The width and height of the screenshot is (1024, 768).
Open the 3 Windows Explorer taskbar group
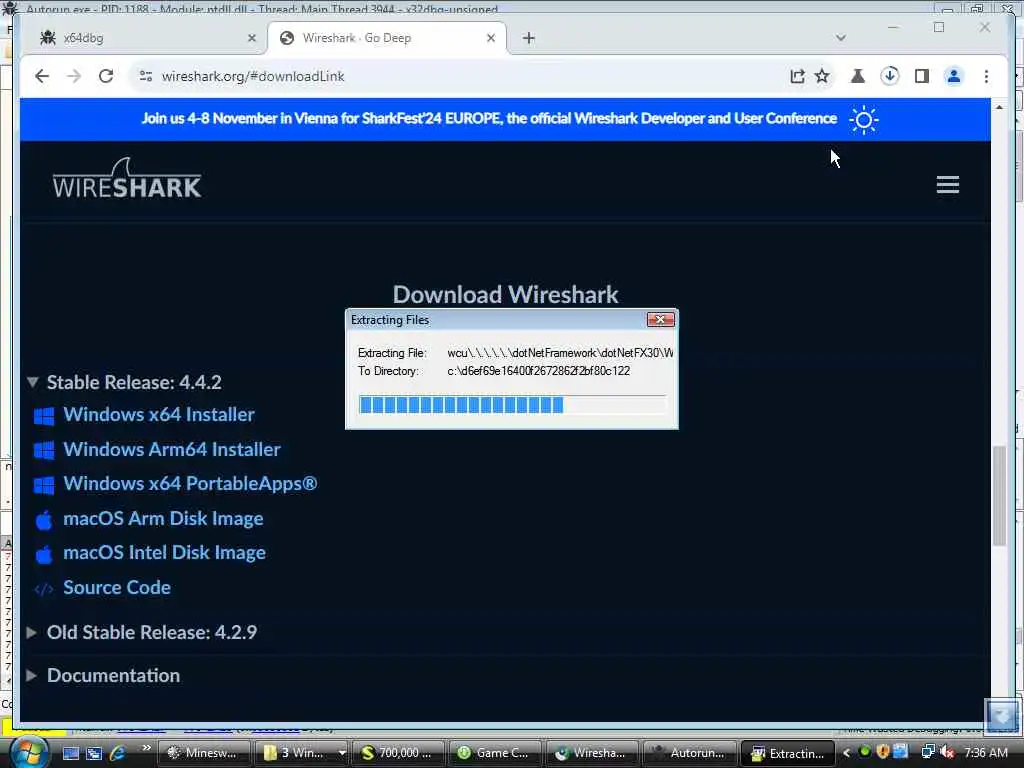point(301,753)
